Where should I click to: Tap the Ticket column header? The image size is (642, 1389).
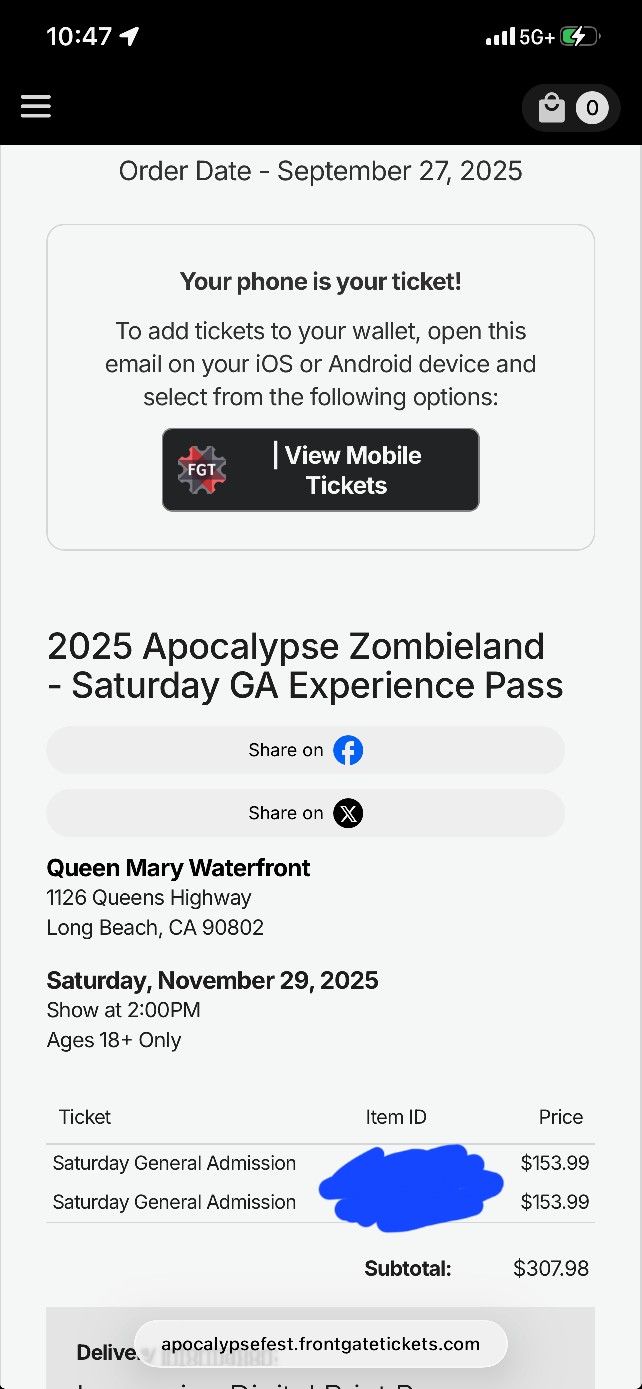84,1117
